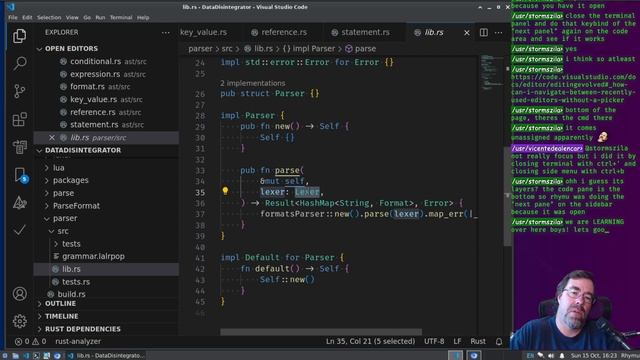
Task: Open editor more actions ellipsis
Action: 498,32
